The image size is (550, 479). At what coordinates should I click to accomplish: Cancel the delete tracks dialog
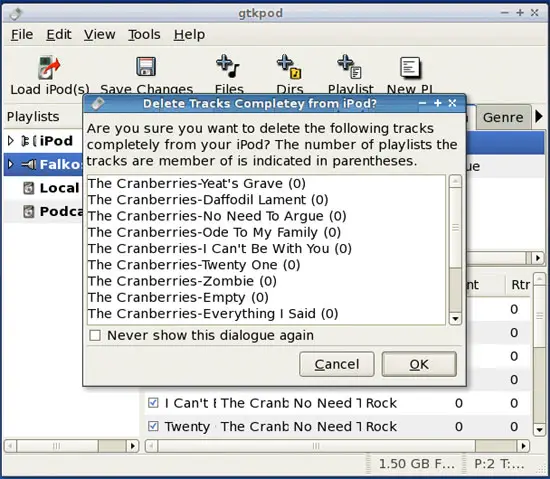pos(337,364)
